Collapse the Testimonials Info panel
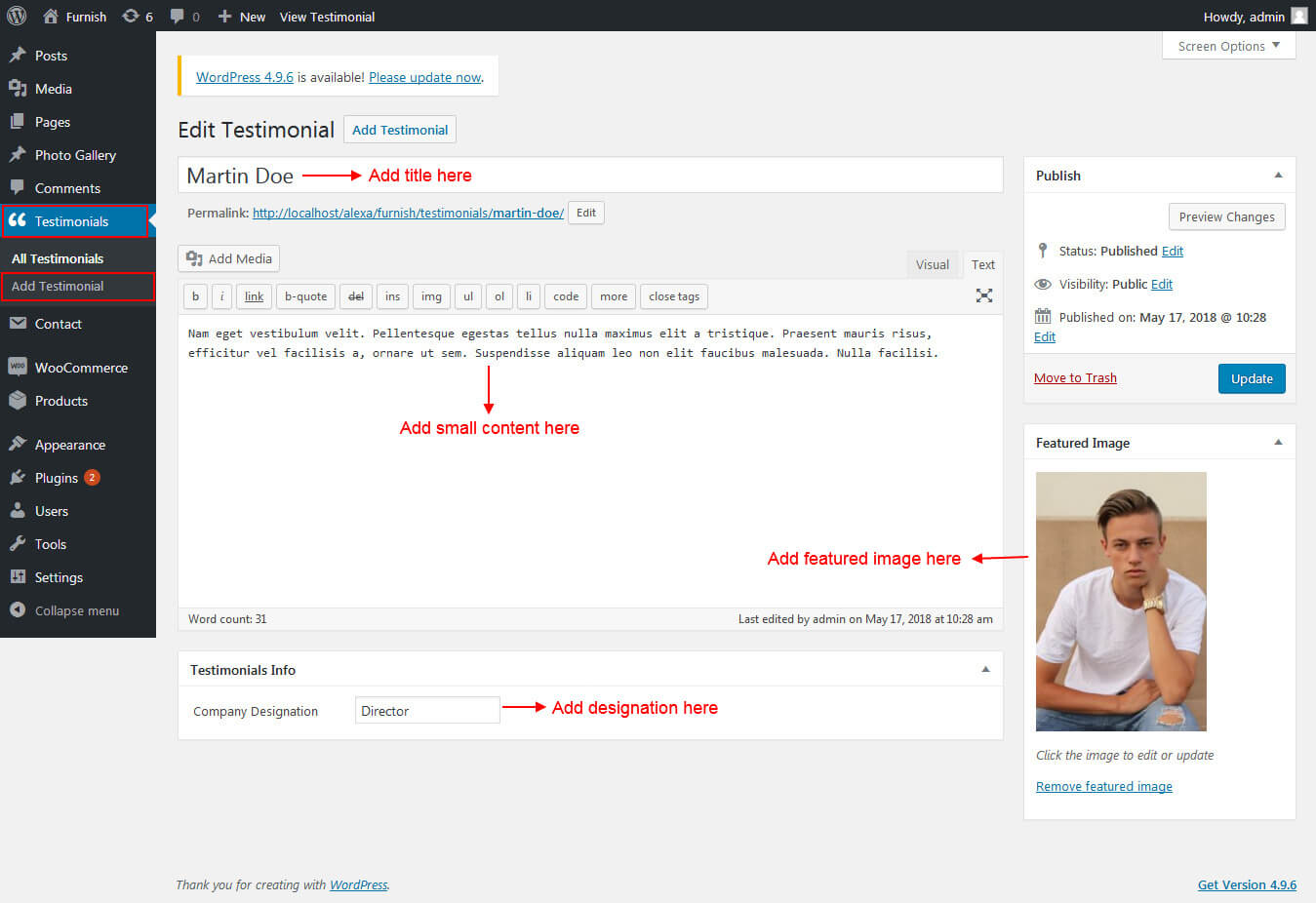The image size is (1316, 903). point(985,670)
